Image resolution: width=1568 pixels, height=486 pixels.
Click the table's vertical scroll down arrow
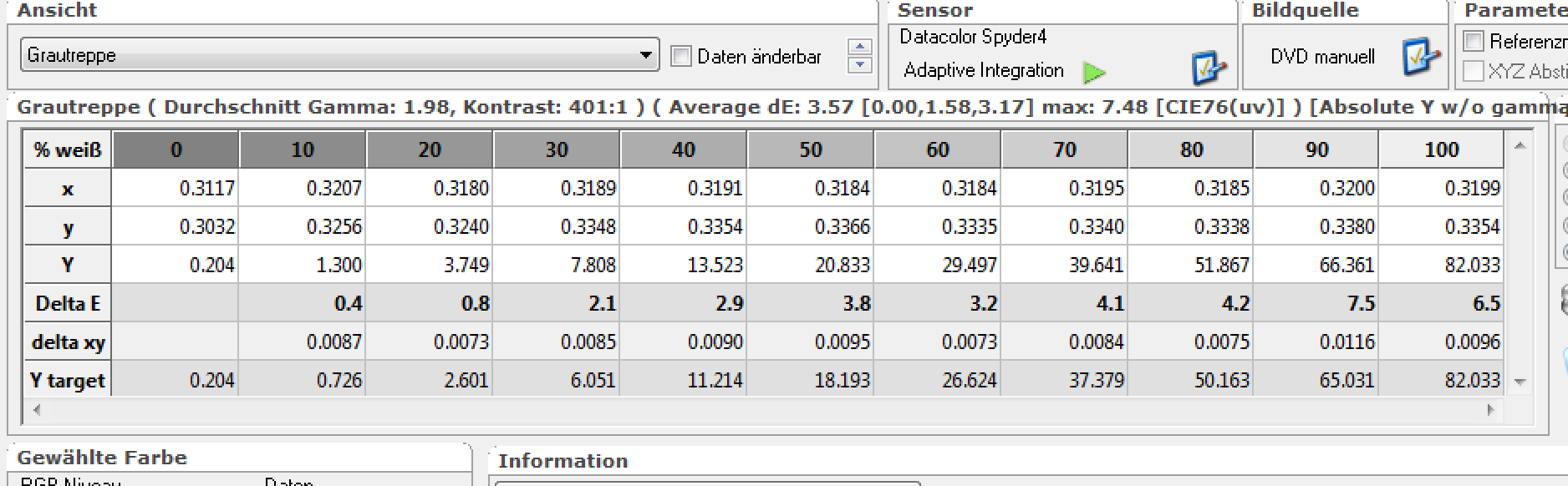(1520, 382)
